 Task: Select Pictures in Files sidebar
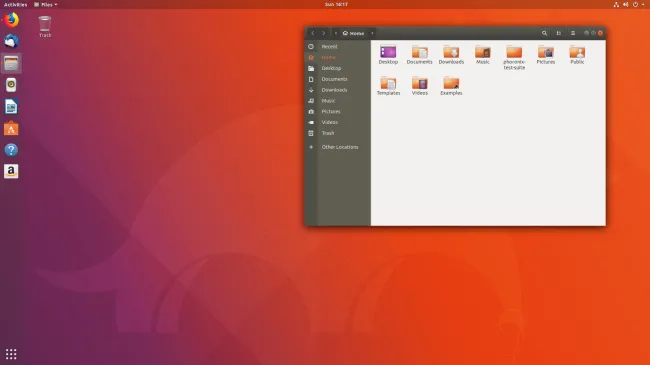coord(337,111)
